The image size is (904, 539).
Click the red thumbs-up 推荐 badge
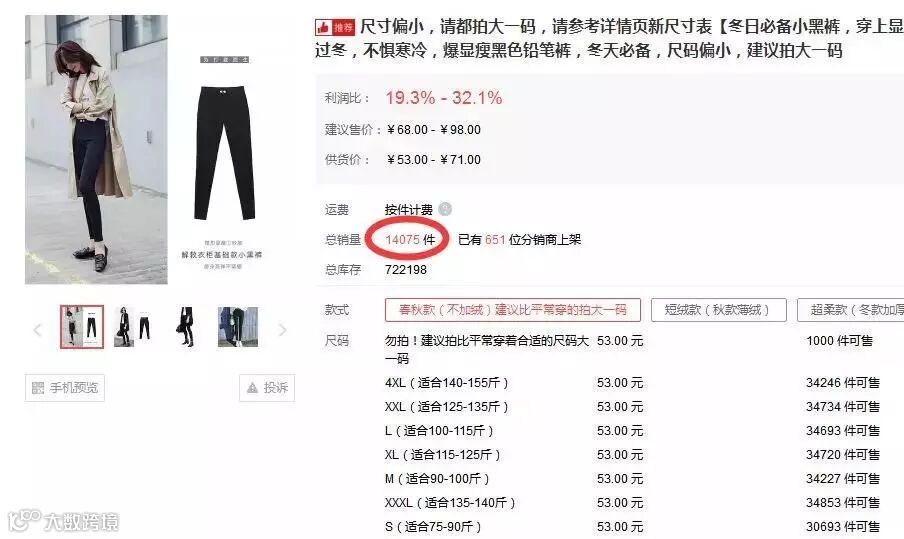[x=334, y=27]
